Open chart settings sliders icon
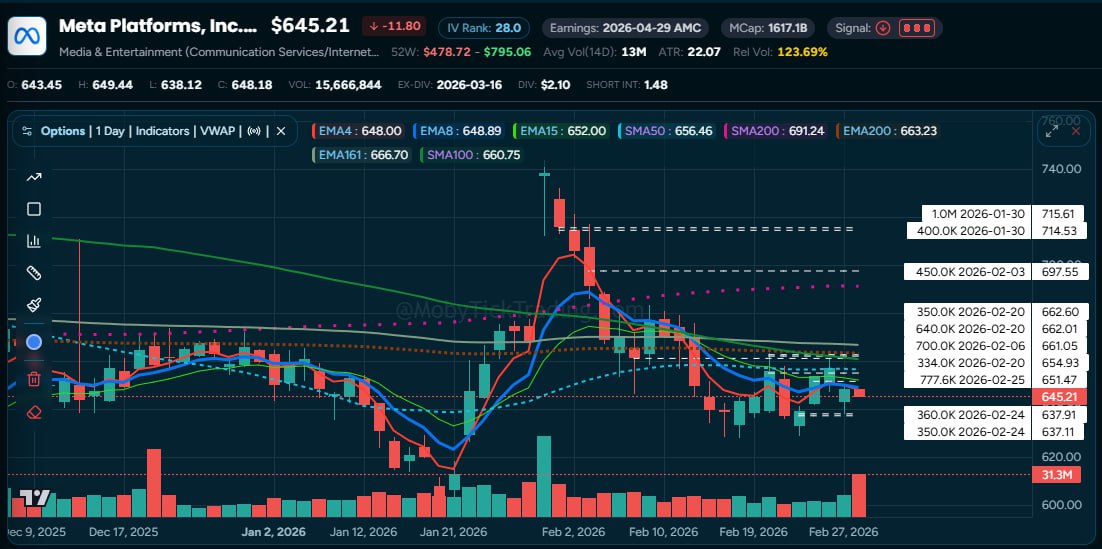1102x549 pixels. pos(27,131)
